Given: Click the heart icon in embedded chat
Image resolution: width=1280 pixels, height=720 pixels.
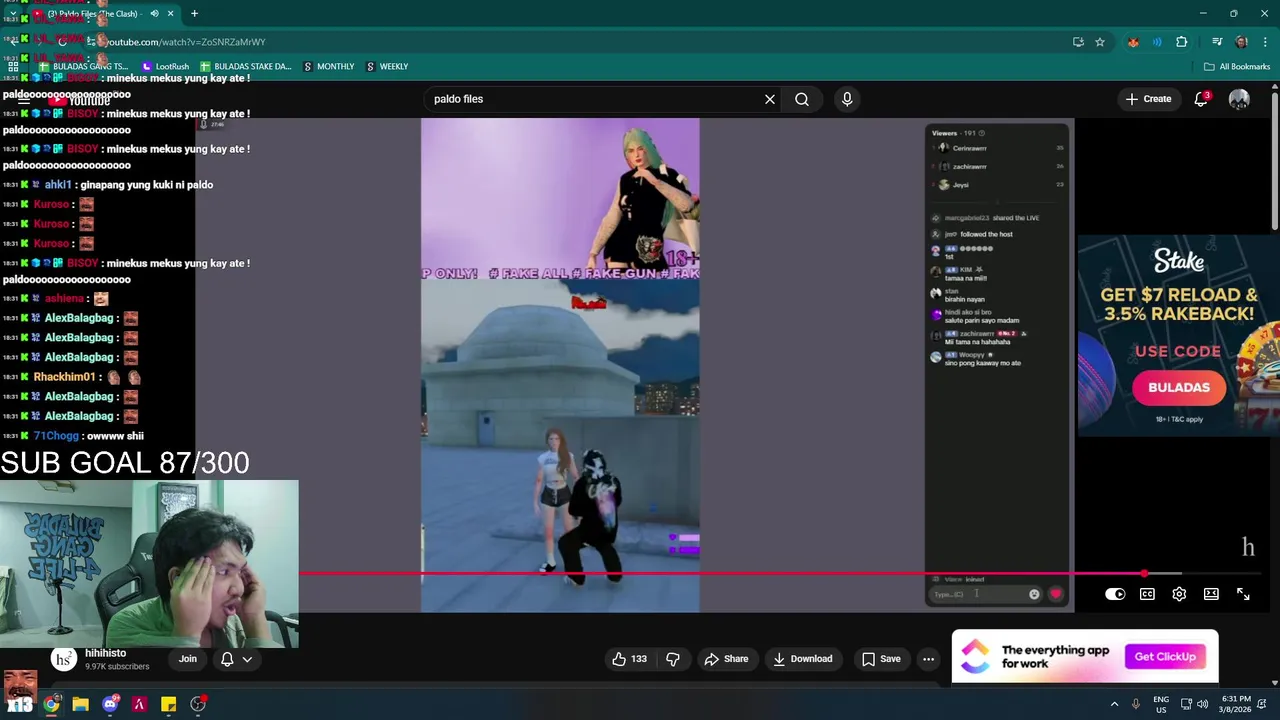Looking at the screenshot, I should point(1056,594).
